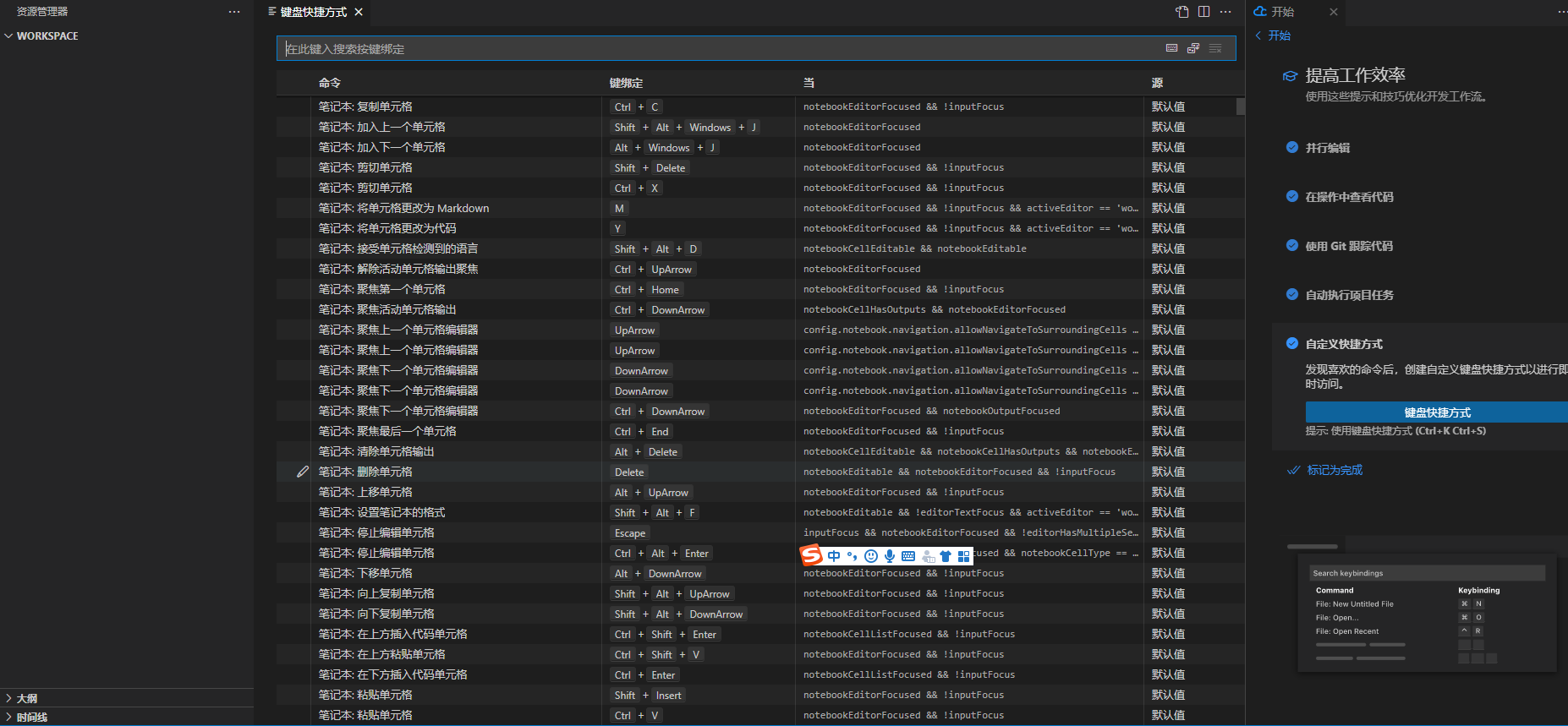
Task: Expand the 使用 Git 跟踪代码 step
Action: click(1349, 246)
